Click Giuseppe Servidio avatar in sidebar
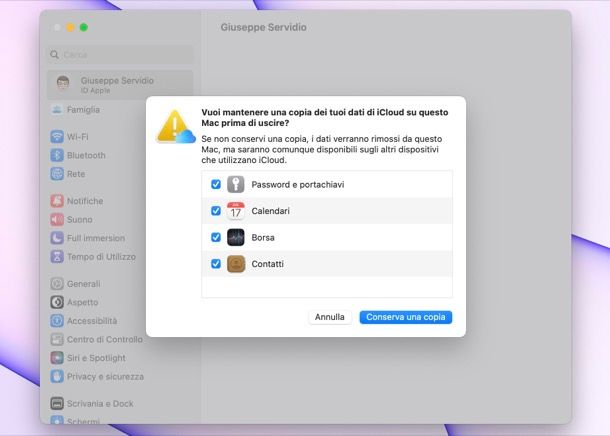 coord(63,83)
